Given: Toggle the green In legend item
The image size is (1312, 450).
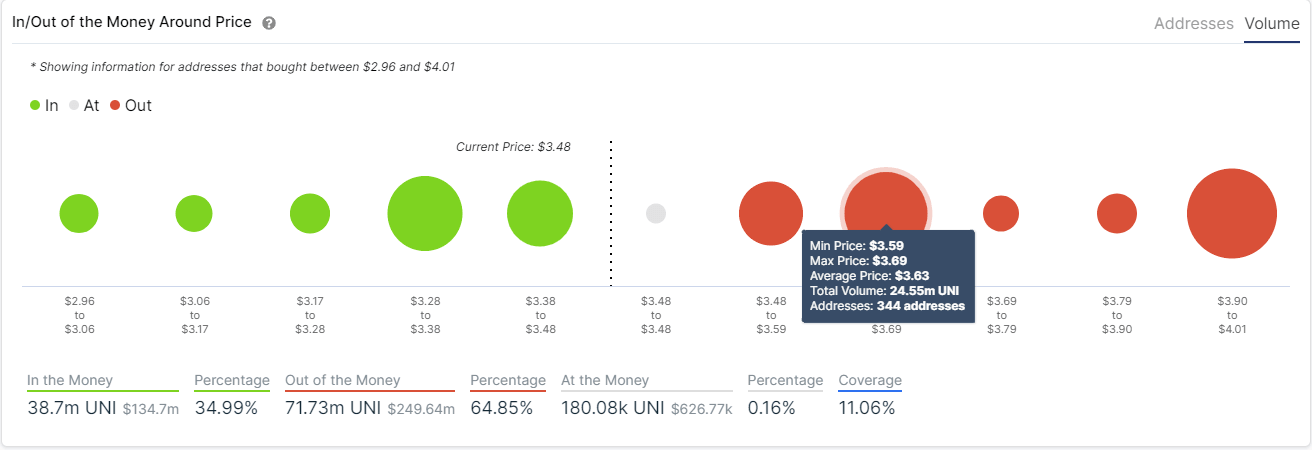Looking at the screenshot, I should 45,105.
